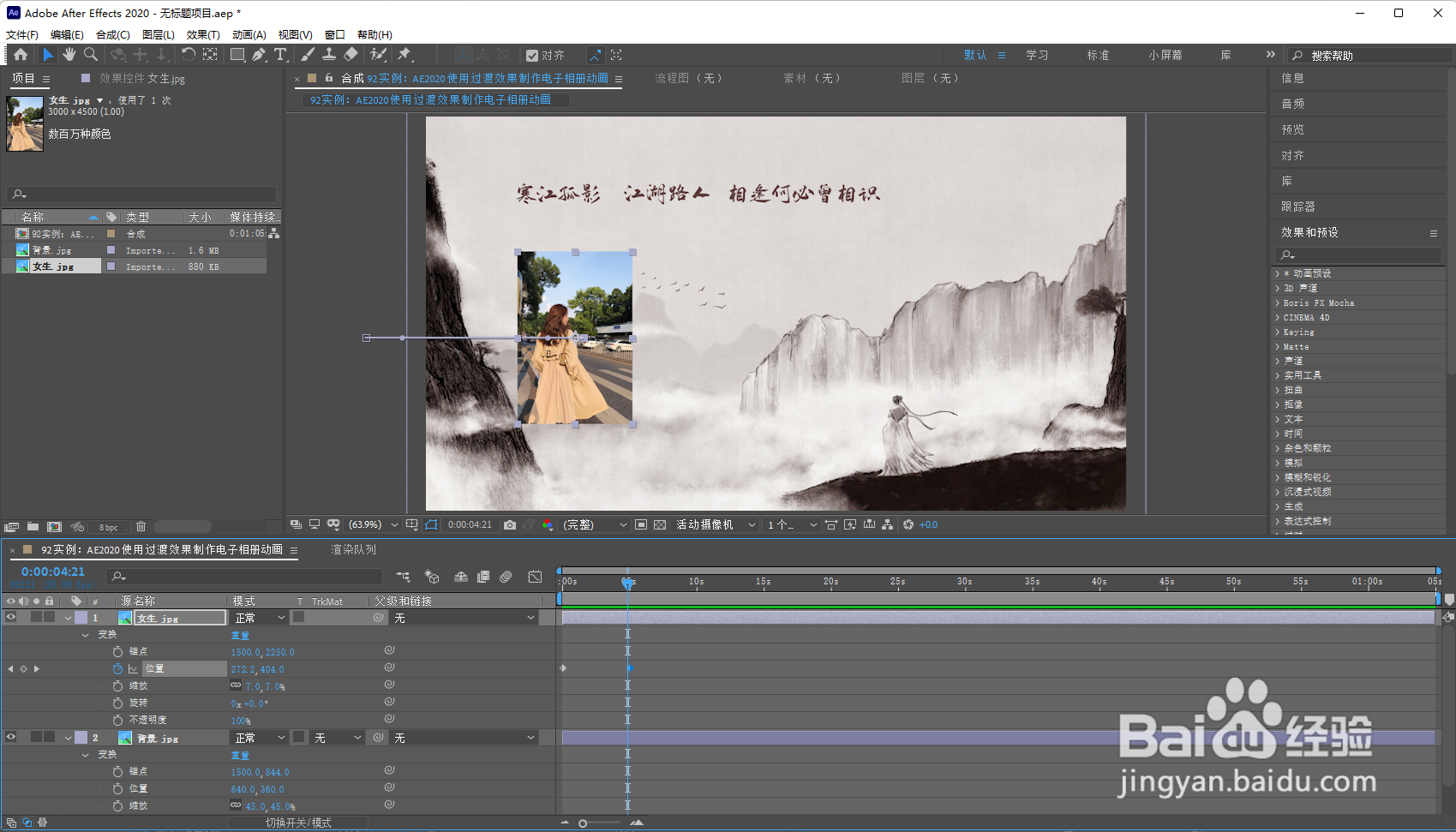Click the 重置 link under 女生.jpg transform

point(240,635)
